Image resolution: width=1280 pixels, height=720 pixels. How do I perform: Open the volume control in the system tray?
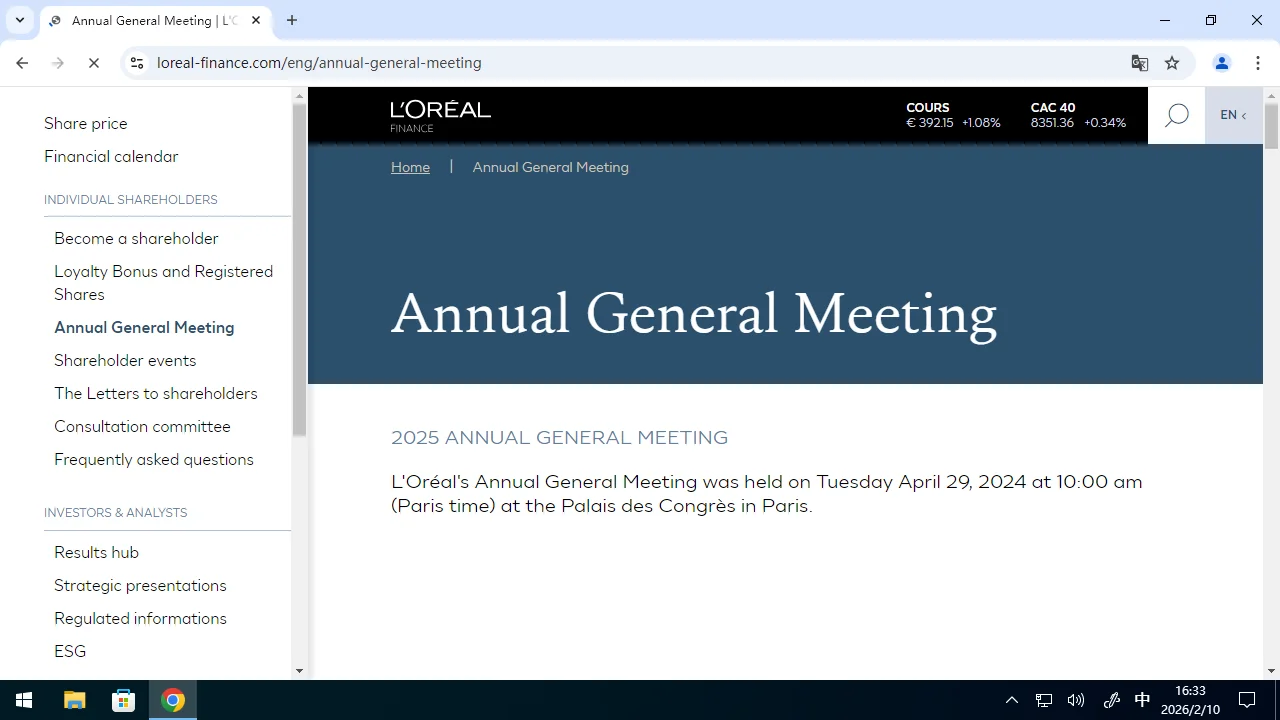[1075, 699]
